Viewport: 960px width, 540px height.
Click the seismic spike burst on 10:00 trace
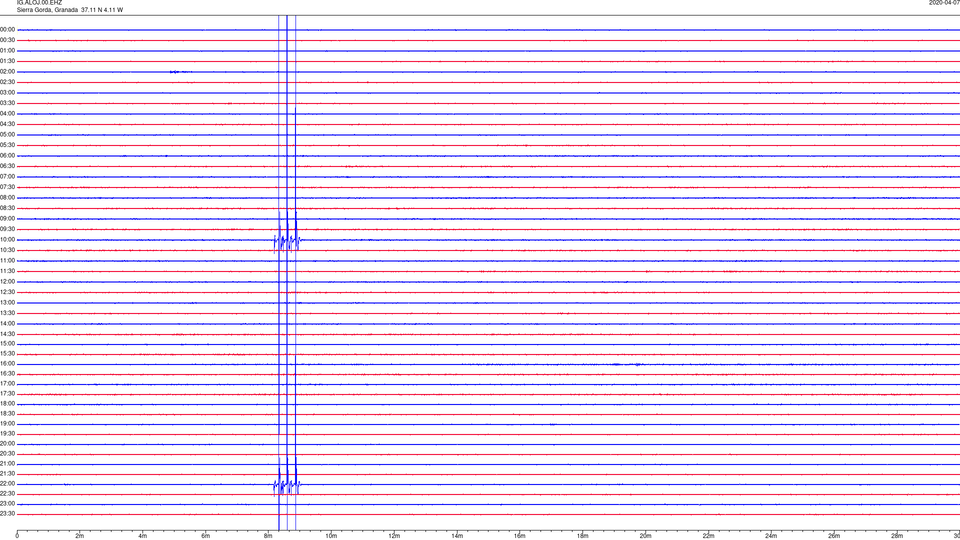[x=287, y=240]
